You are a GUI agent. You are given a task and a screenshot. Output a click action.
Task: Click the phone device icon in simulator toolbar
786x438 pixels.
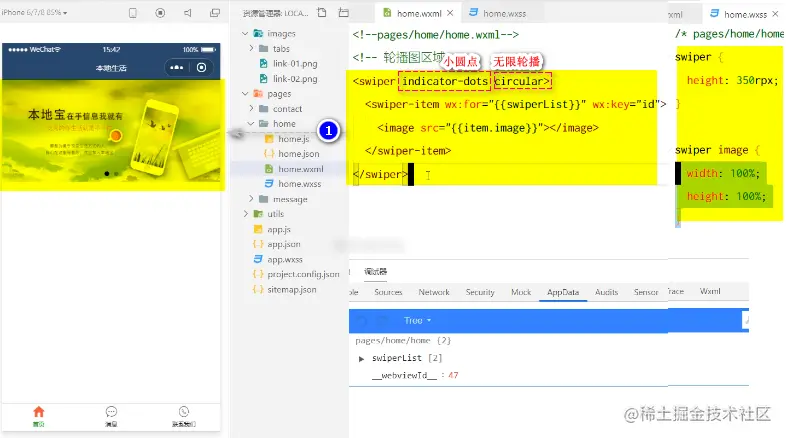point(133,13)
